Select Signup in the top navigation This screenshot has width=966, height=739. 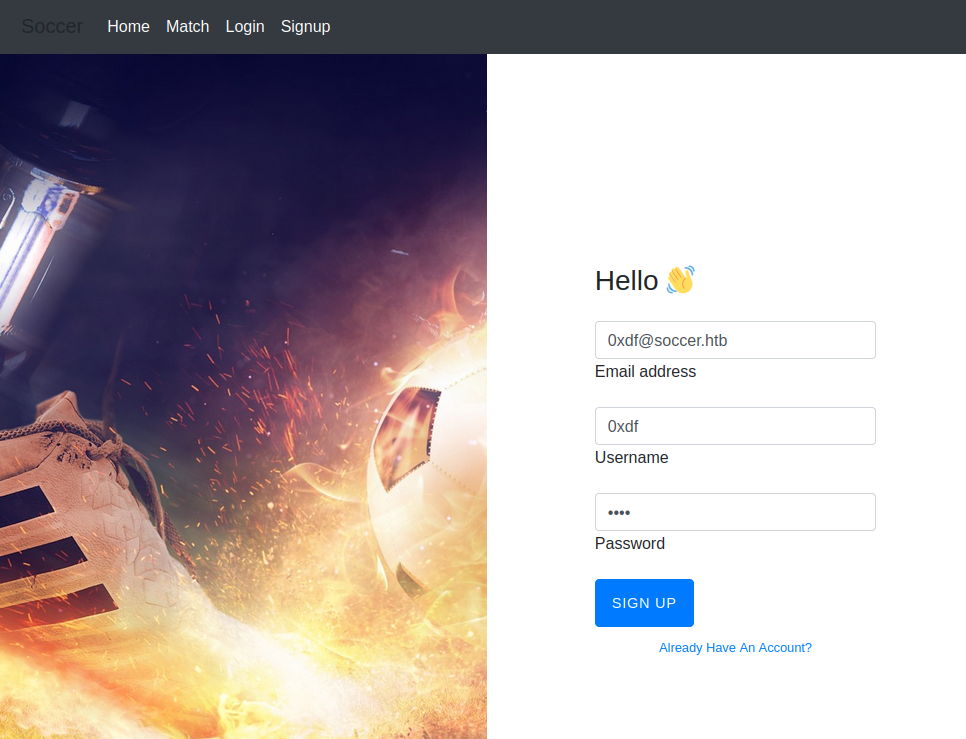click(x=305, y=26)
